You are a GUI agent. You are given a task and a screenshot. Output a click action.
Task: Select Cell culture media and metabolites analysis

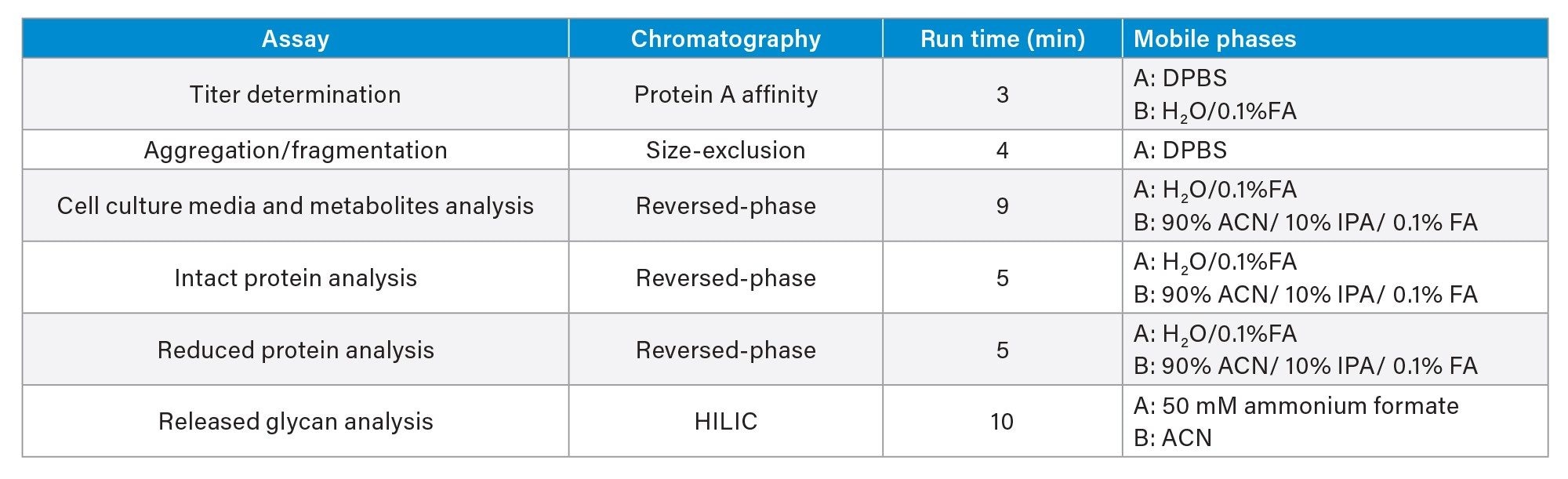(x=295, y=206)
